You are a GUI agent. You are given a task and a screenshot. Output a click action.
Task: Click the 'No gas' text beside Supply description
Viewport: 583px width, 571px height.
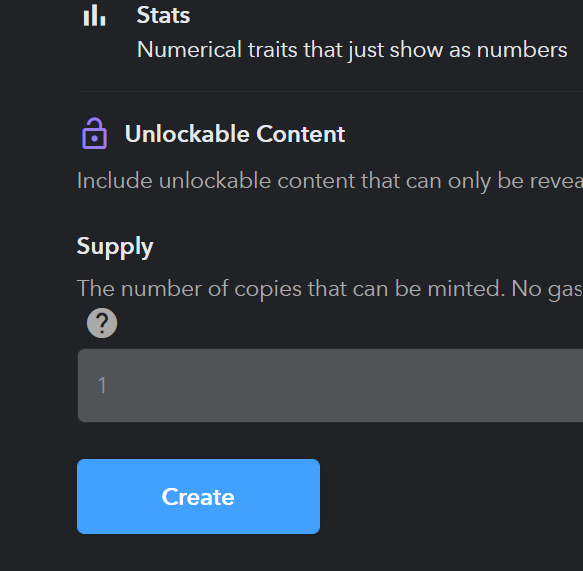click(547, 289)
